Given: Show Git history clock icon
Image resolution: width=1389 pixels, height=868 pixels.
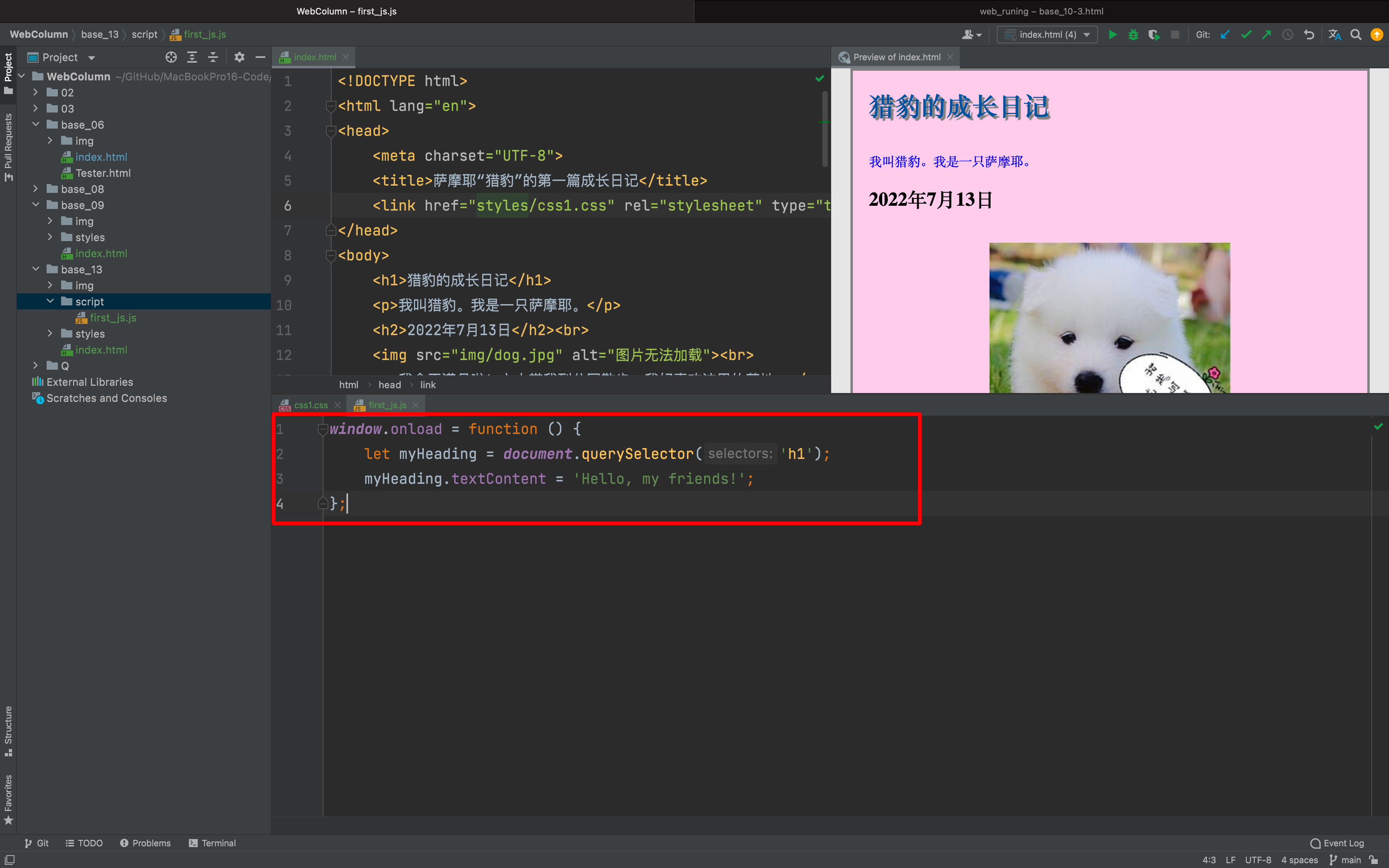Looking at the screenshot, I should pos(1287,35).
